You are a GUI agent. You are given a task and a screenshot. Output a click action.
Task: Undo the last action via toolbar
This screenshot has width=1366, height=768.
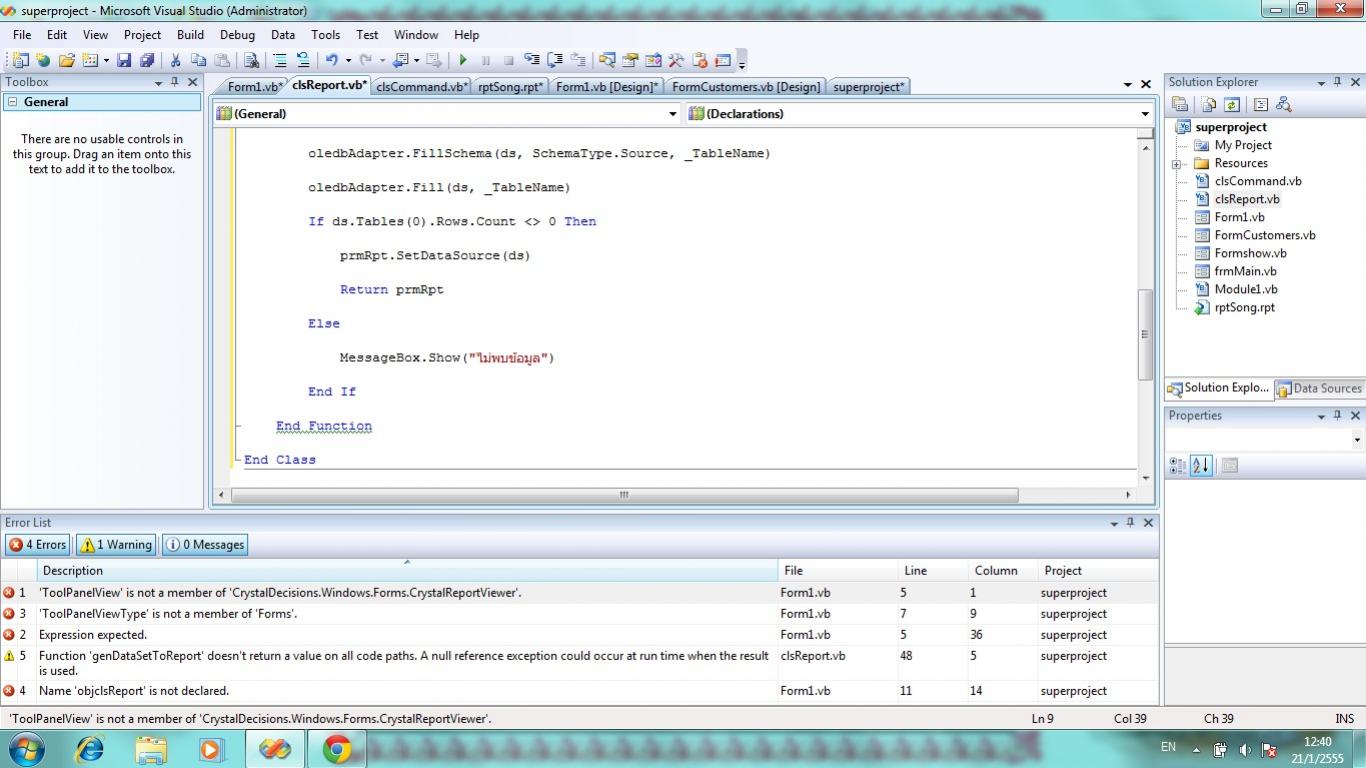click(x=331, y=60)
